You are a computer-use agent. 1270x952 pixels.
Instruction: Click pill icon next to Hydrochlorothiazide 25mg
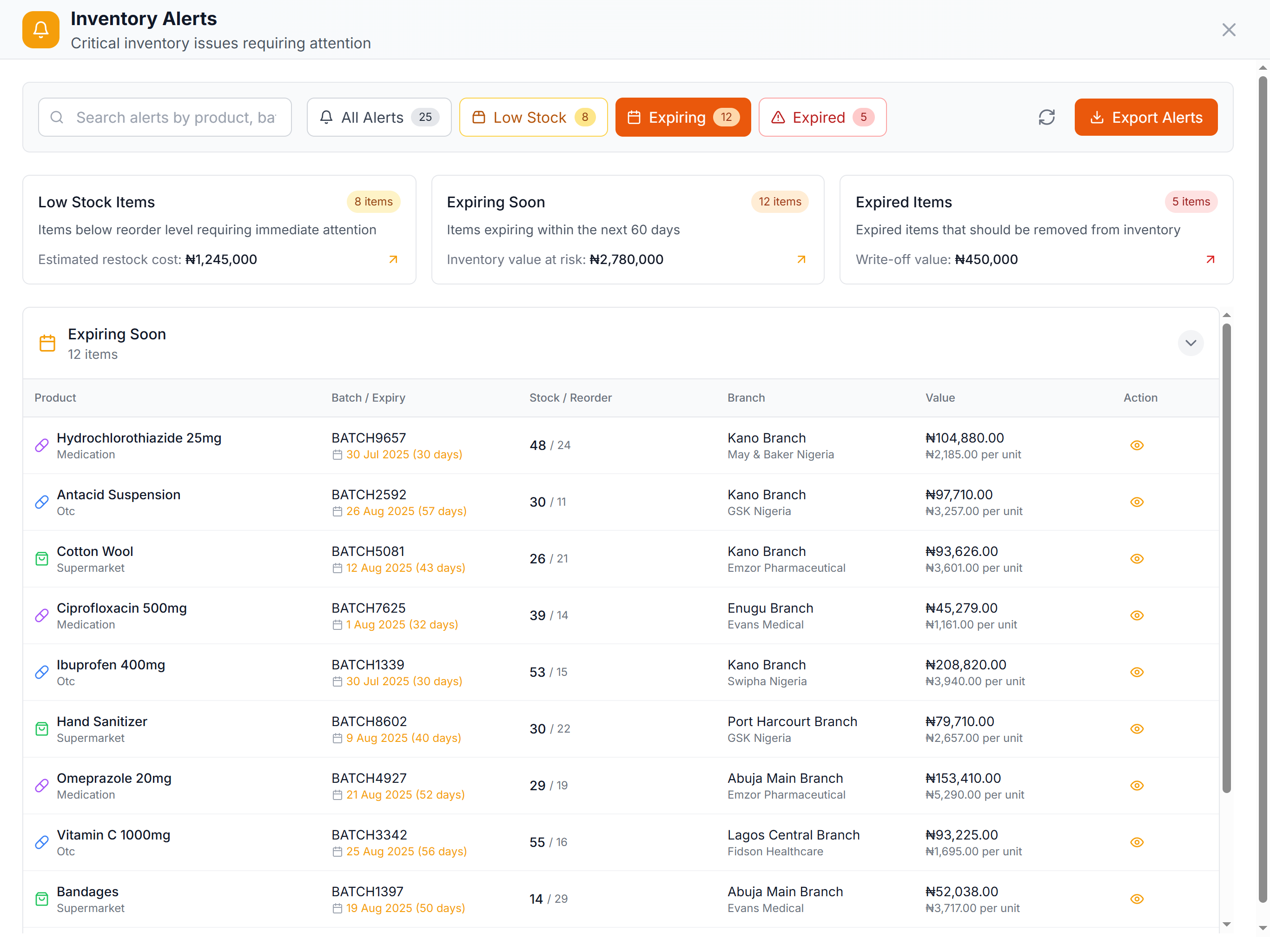(42, 446)
